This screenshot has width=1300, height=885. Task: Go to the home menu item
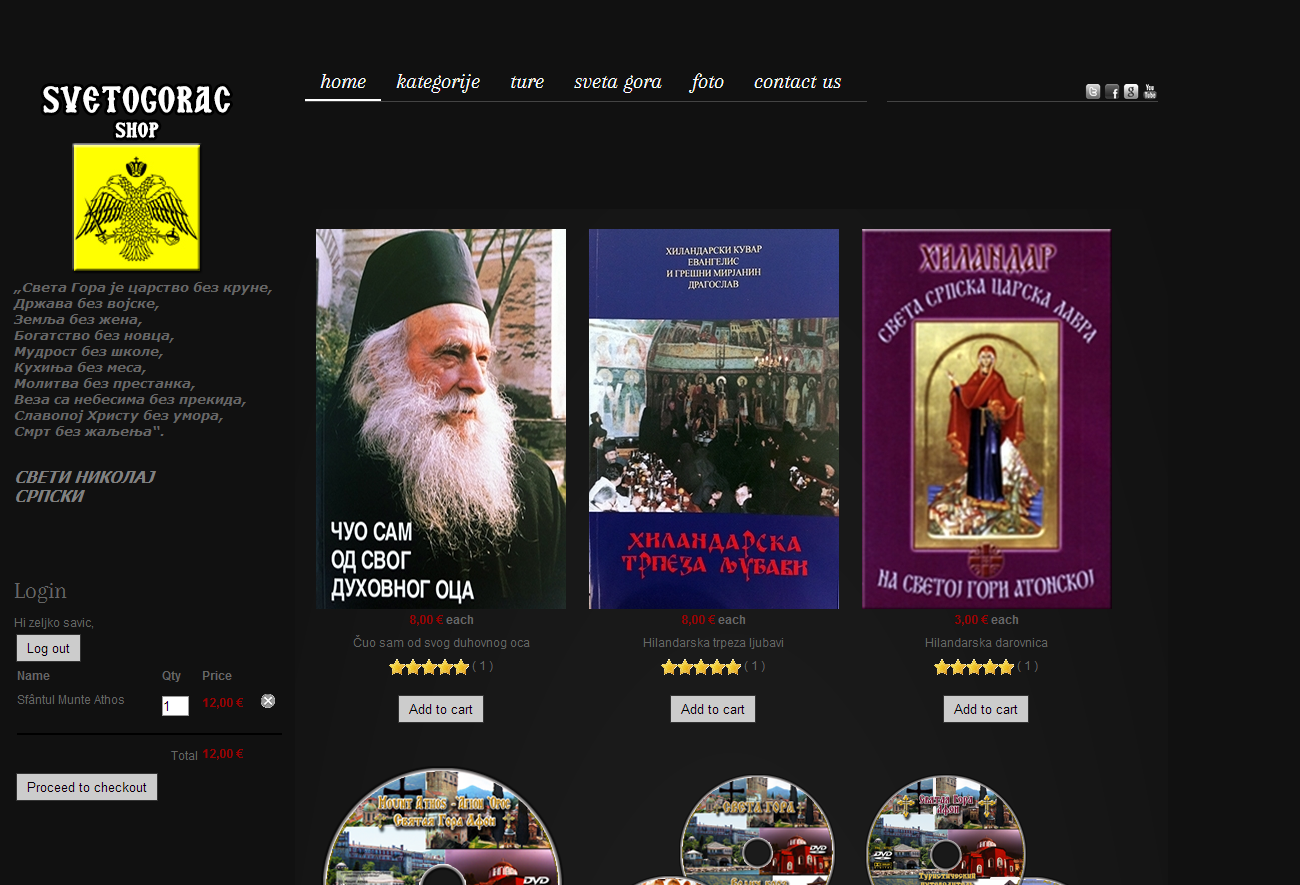click(x=343, y=82)
